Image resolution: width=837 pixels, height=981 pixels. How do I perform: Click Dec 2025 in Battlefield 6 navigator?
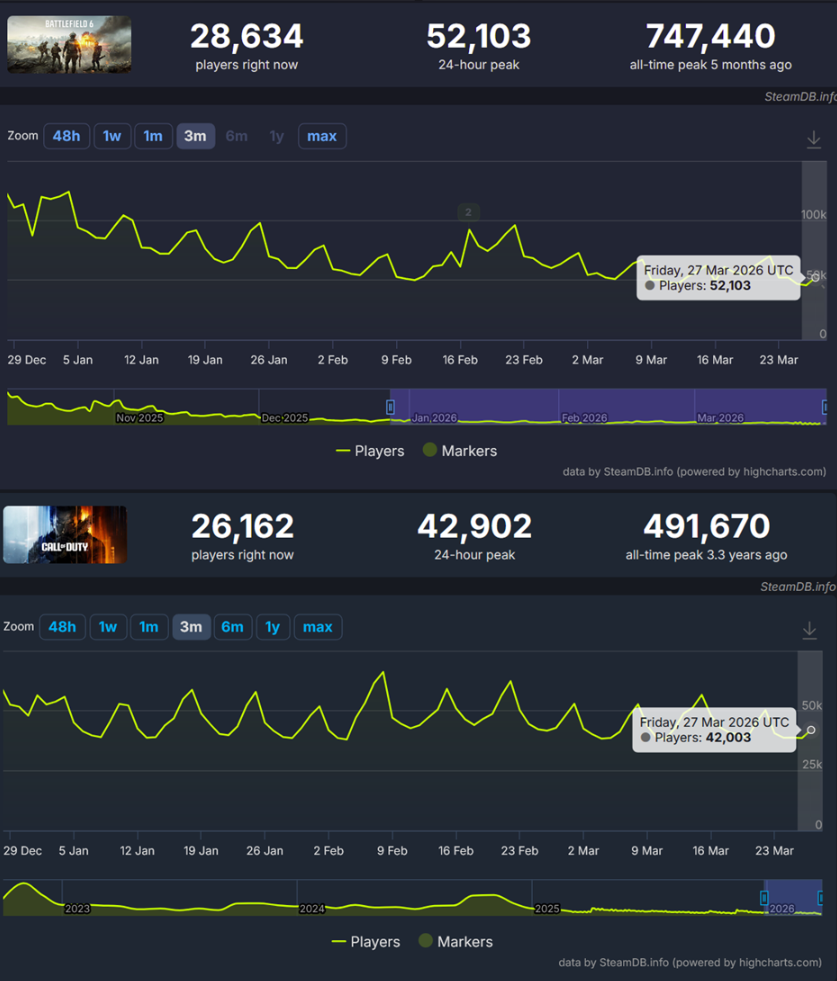[285, 418]
